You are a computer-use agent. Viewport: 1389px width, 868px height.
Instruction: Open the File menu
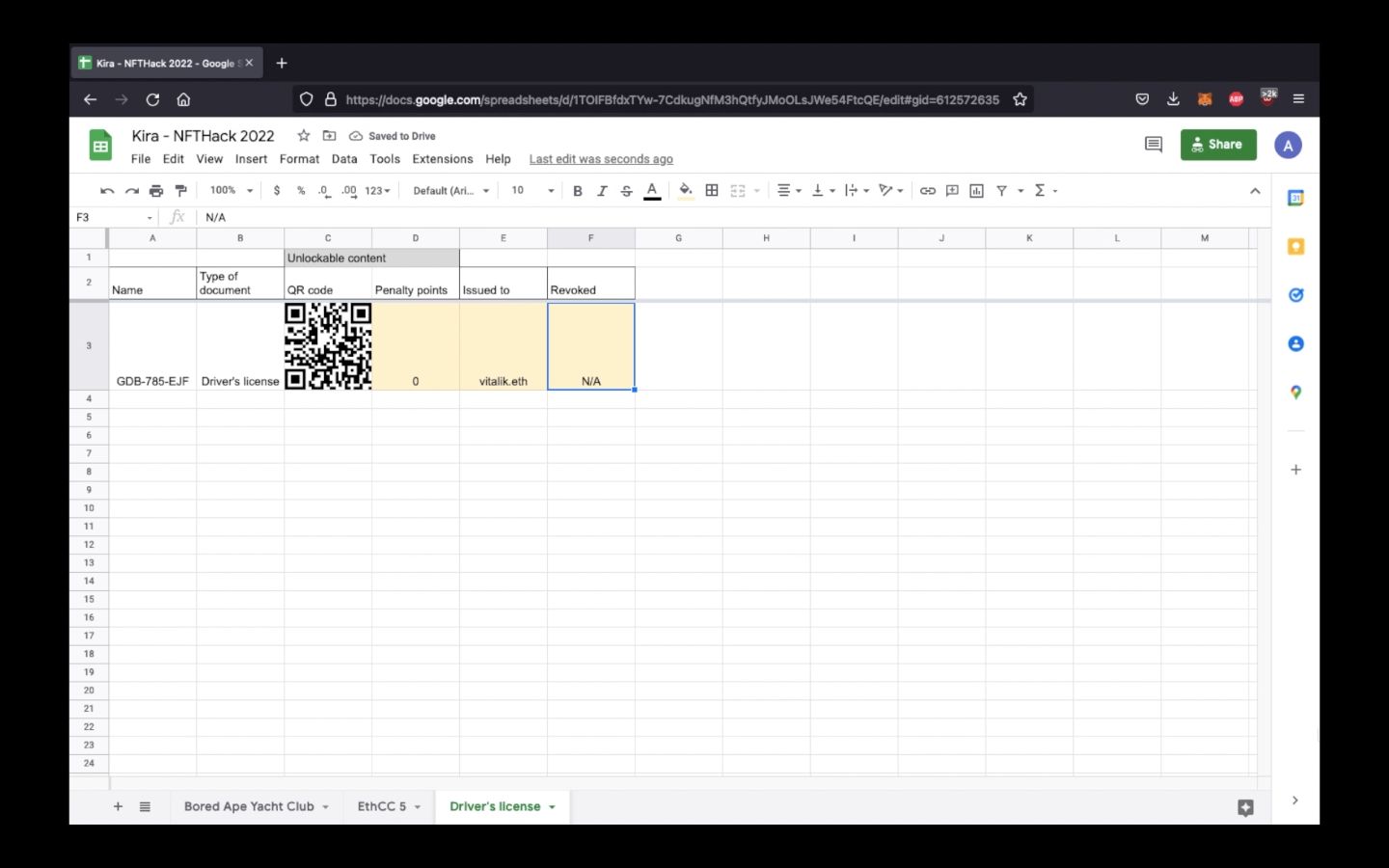pos(141,159)
